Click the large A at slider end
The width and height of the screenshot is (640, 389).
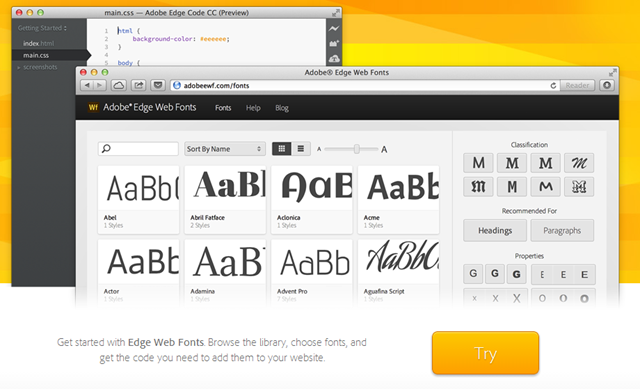[x=384, y=149]
